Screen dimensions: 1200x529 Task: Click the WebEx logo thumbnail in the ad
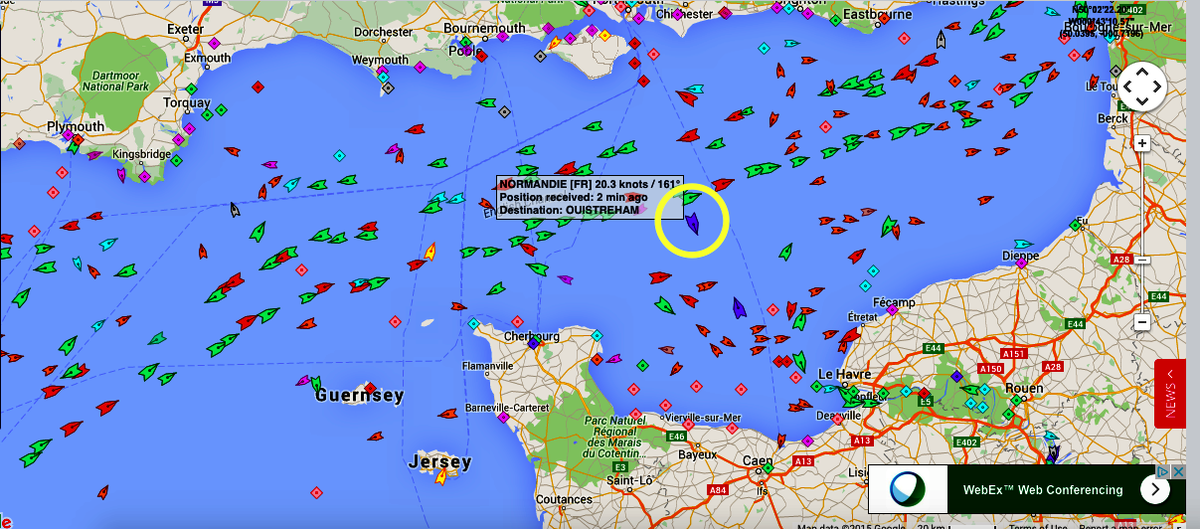pyautogui.click(x=909, y=490)
